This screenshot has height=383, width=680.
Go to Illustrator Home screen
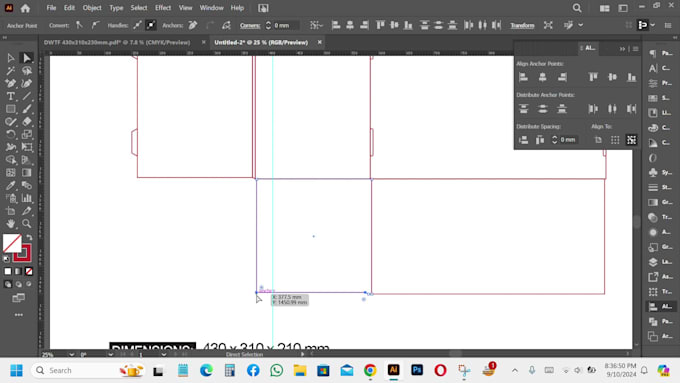point(25,8)
